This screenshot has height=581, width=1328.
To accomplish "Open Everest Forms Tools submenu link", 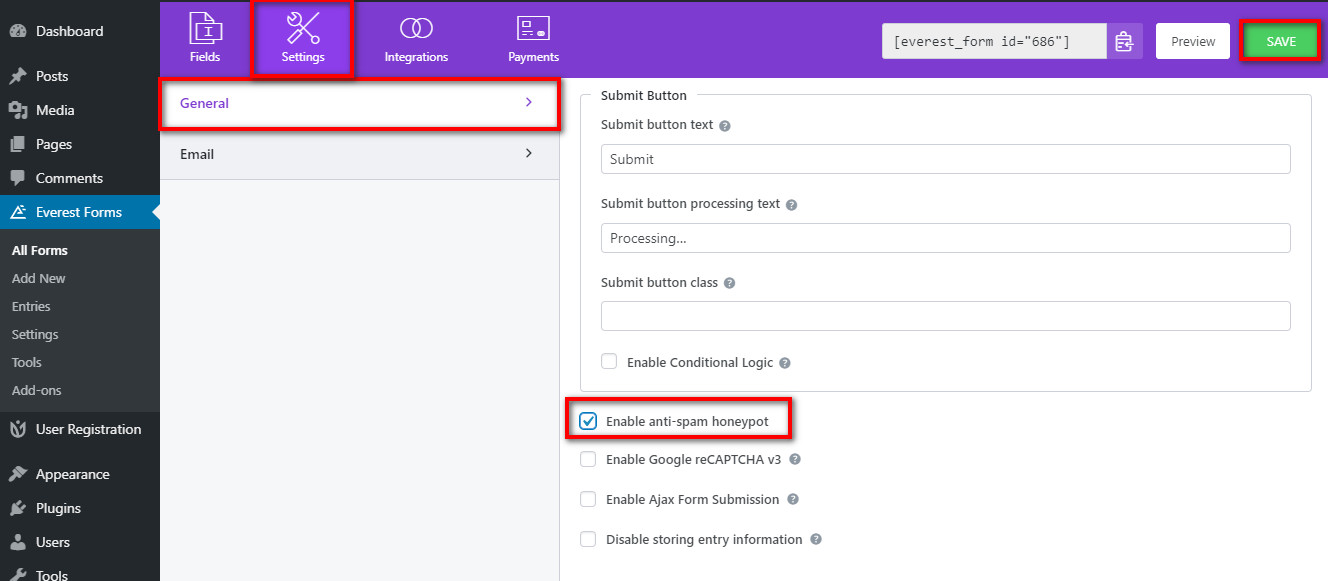I will (27, 362).
